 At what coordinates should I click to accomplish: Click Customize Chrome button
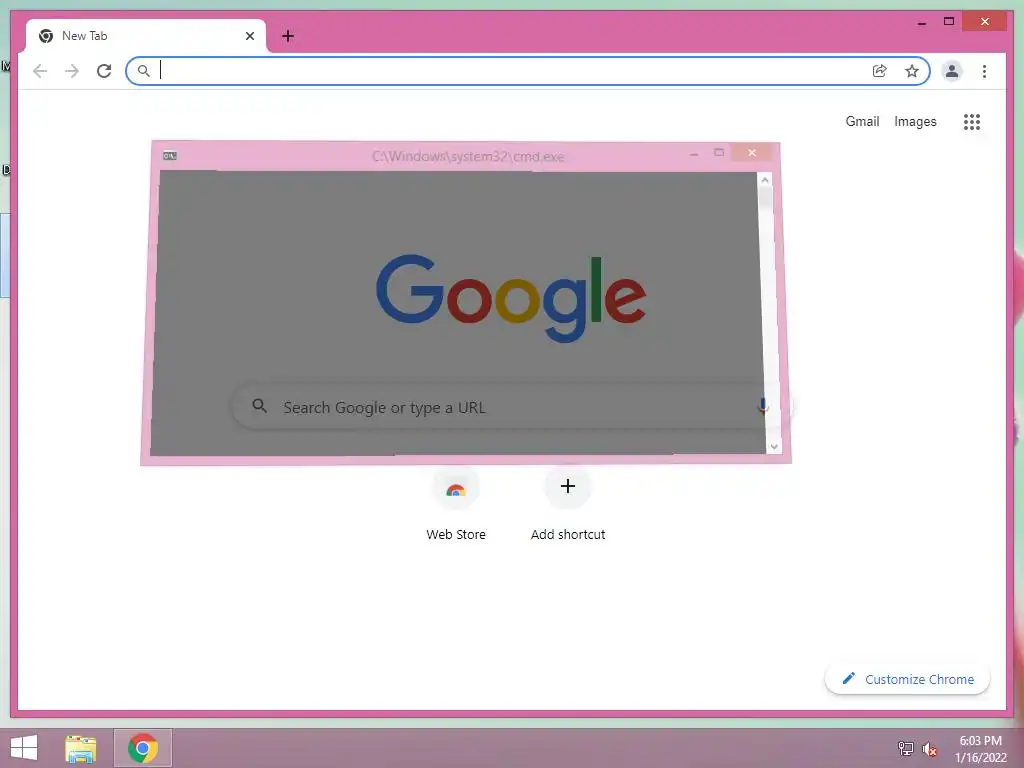click(x=907, y=679)
